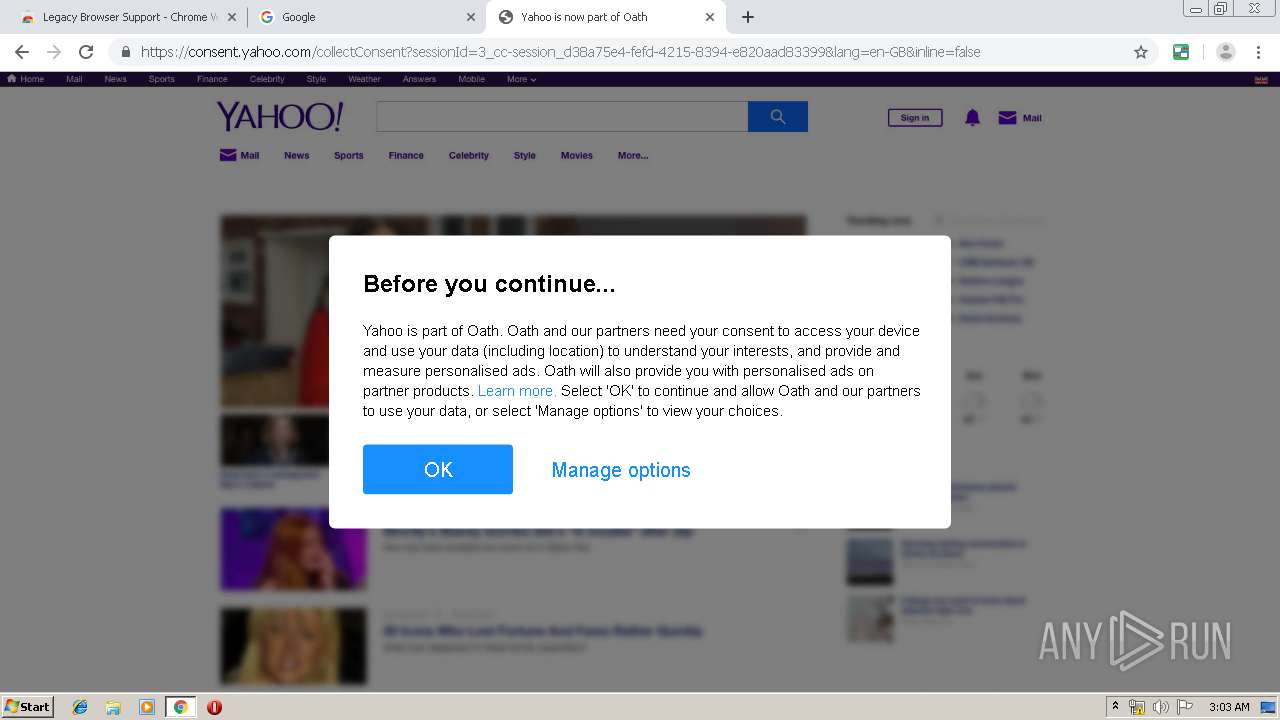Viewport: 1280px width, 720px height.
Task: Click the UK flag icon in top bar
Action: [1260, 79]
